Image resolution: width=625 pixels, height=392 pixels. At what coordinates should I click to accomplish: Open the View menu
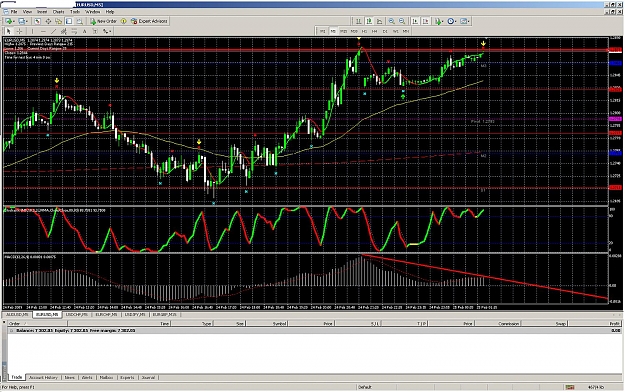coord(27,12)
